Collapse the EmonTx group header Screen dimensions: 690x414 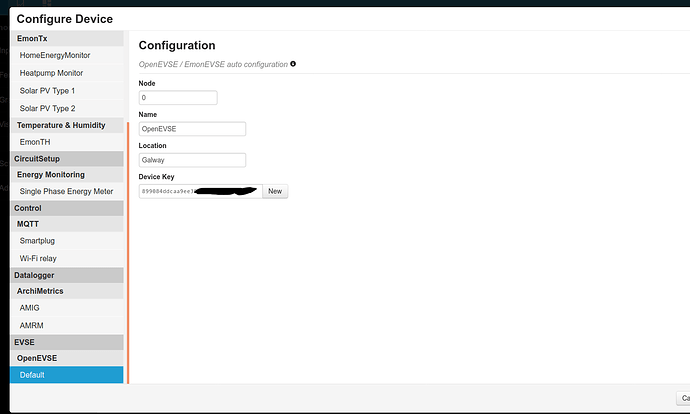pos(67,38)
